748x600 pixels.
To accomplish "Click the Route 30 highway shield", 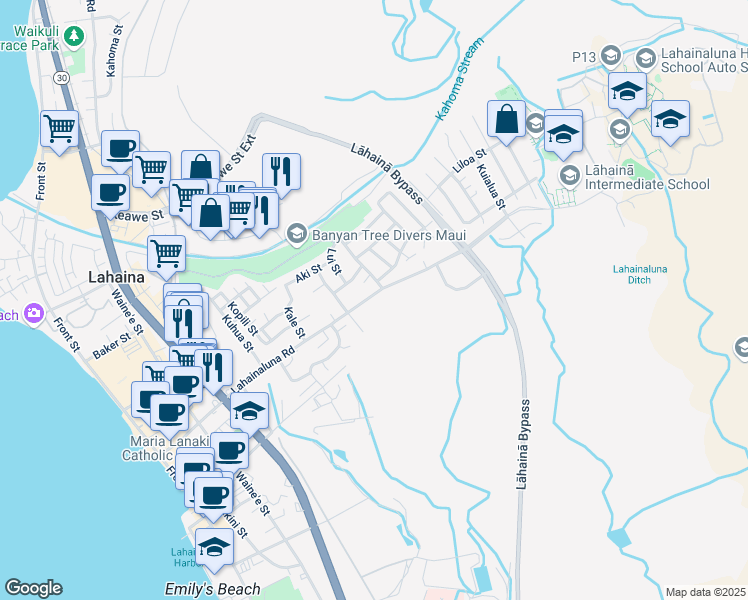I will (x=62, y=78).
